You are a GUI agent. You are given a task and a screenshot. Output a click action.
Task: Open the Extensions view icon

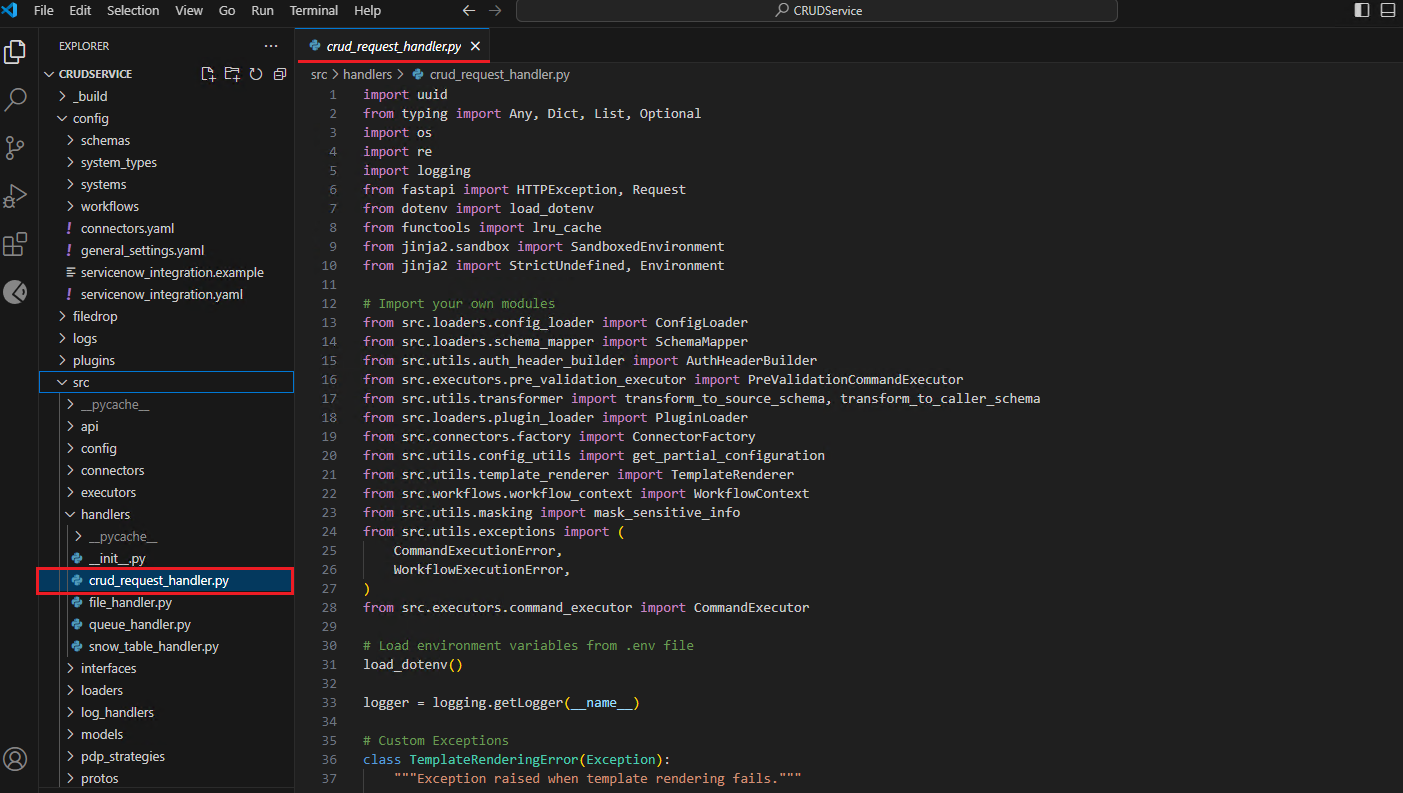coord(15,244)
